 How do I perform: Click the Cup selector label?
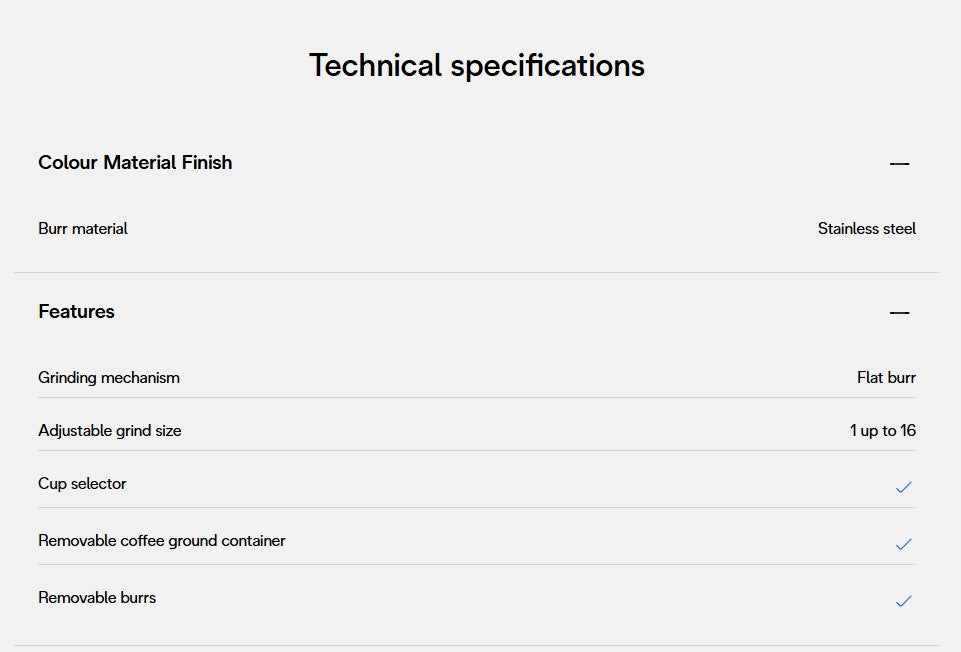(x=82, y=483)
